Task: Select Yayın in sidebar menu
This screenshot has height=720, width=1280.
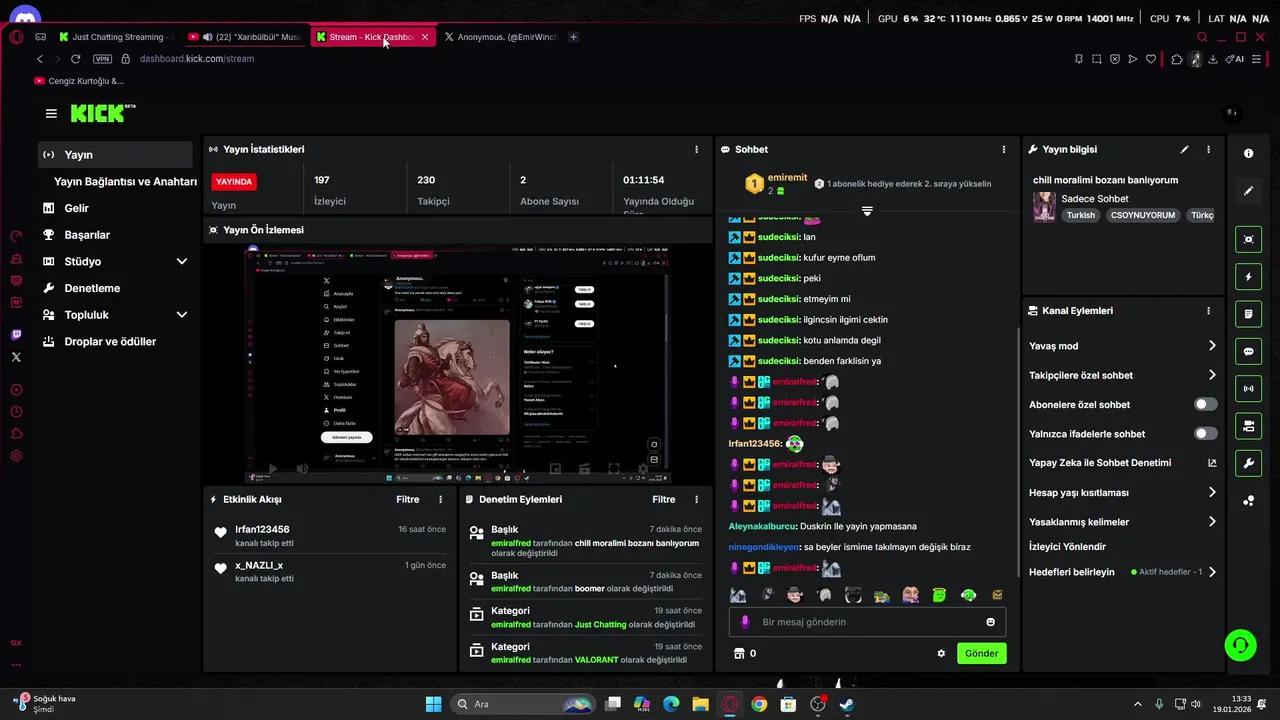Action: (115, 155)
